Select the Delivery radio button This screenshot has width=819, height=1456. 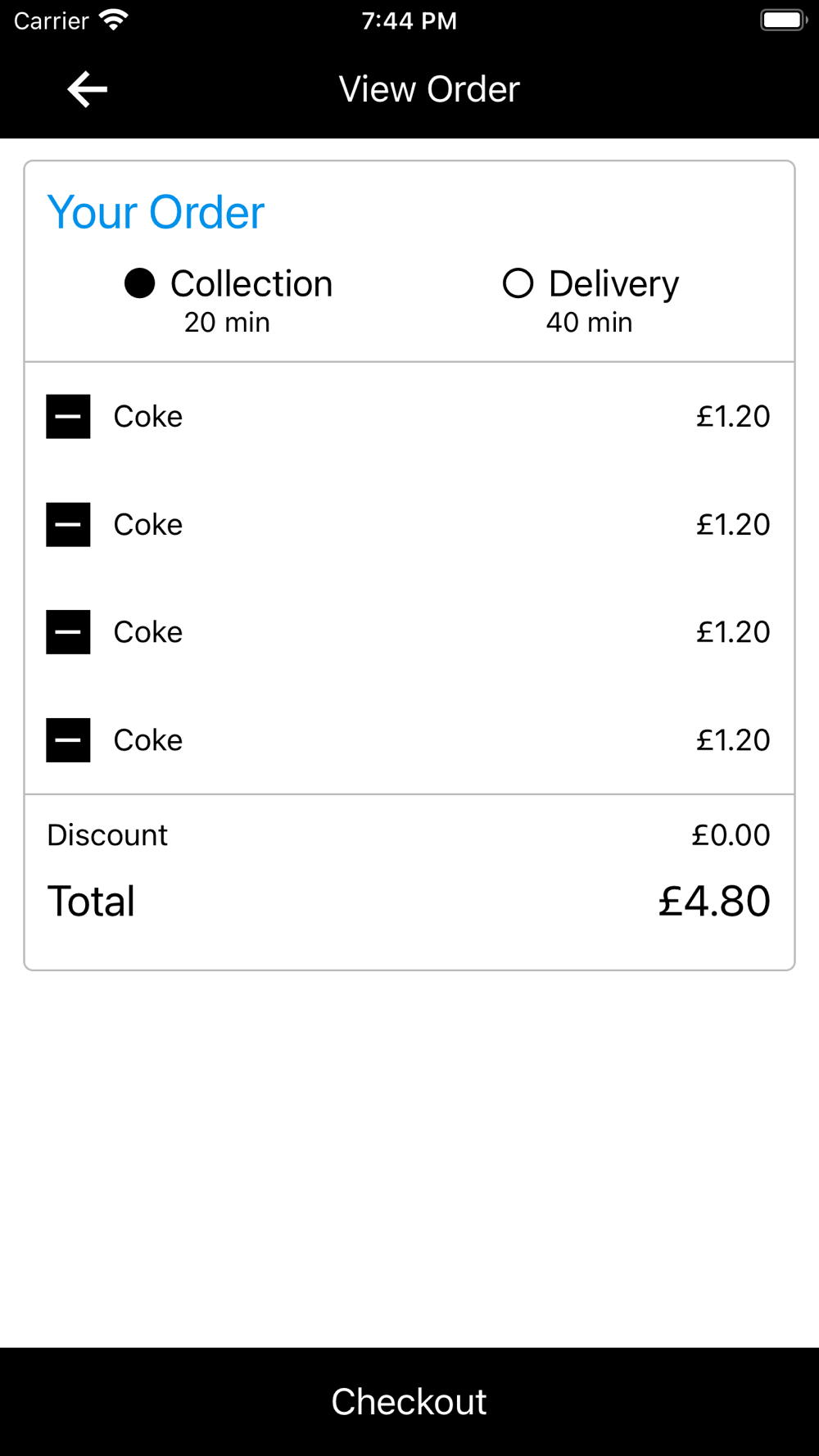tap(518, 284)
